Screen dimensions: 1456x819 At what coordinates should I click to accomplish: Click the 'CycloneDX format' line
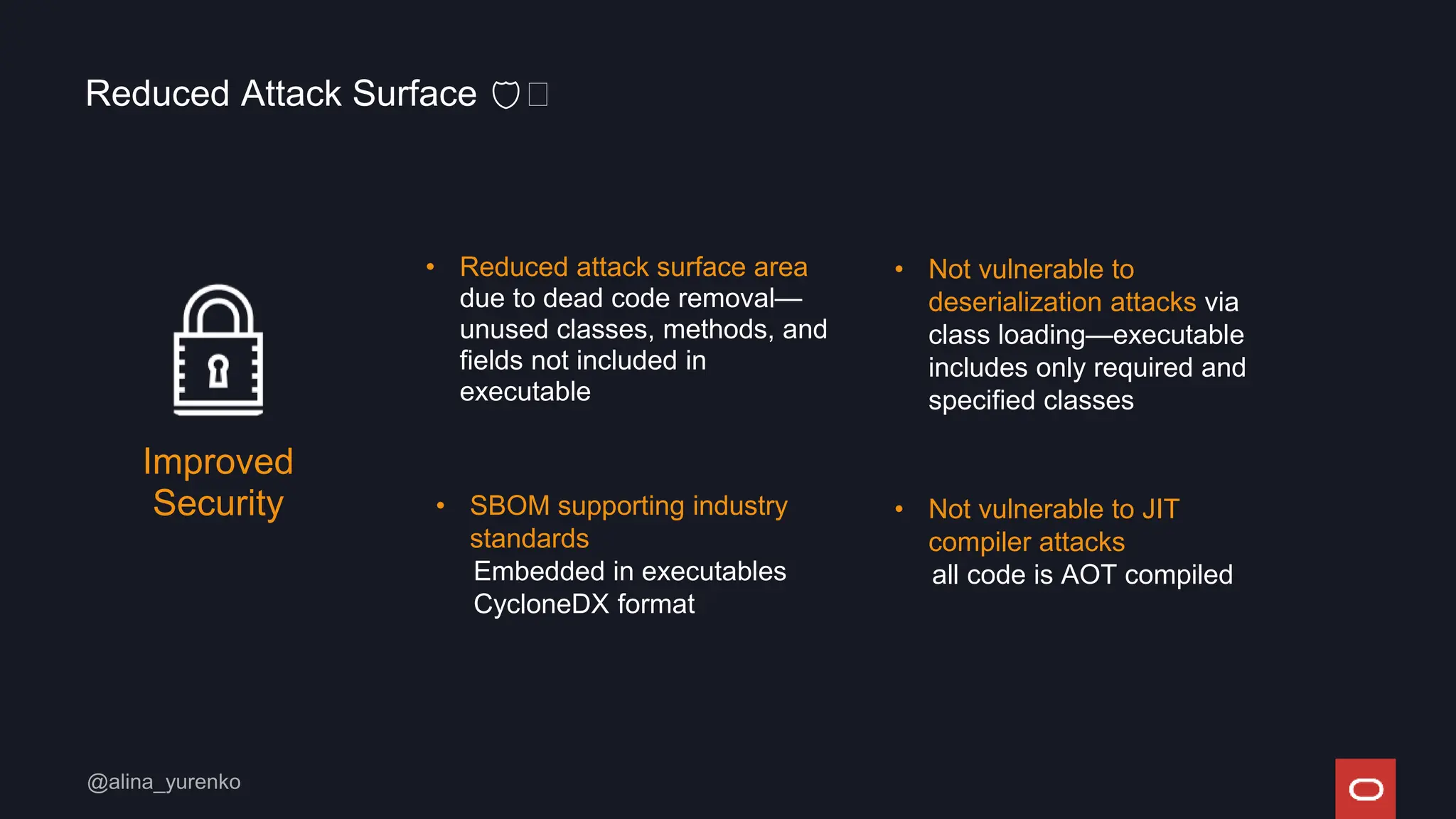pyautogui.click(x=584, y=604)
